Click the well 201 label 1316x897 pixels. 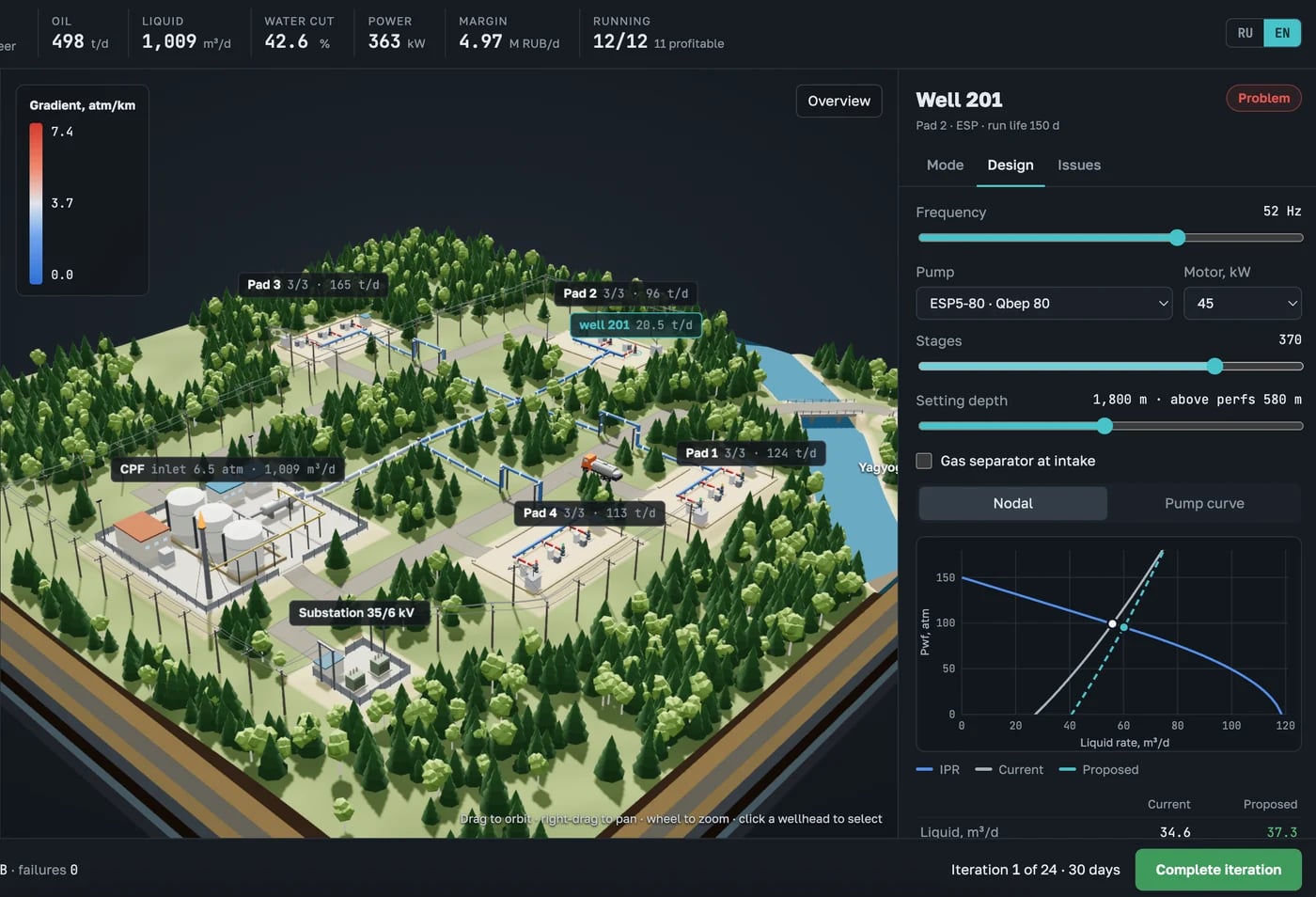pos(635,325)
